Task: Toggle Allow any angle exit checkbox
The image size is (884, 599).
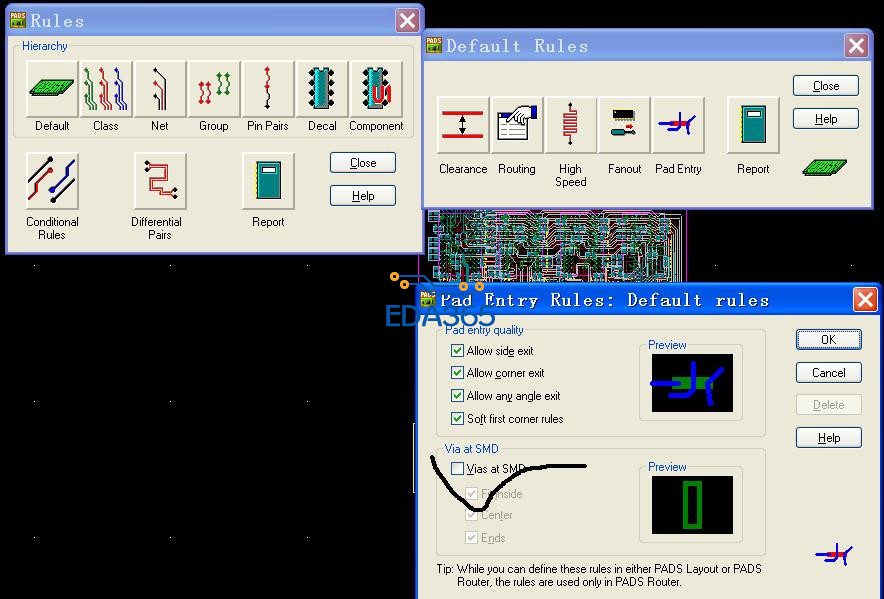Action: coord(457,395)
